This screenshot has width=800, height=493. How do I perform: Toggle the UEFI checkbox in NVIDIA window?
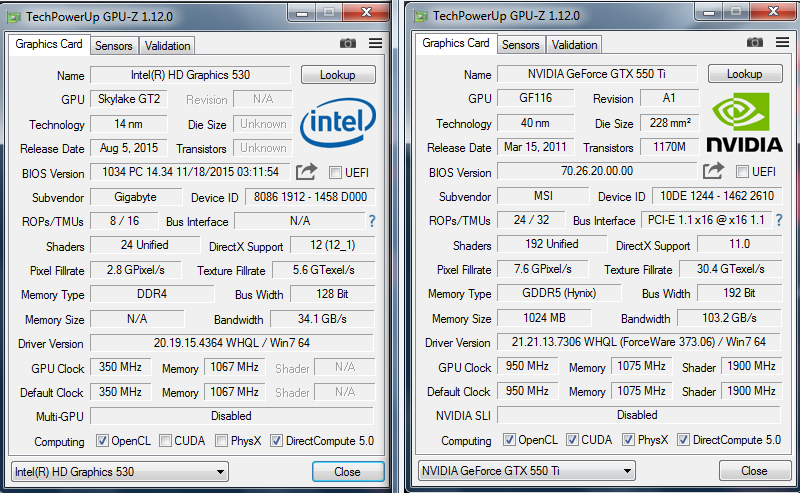click(742, 171)
